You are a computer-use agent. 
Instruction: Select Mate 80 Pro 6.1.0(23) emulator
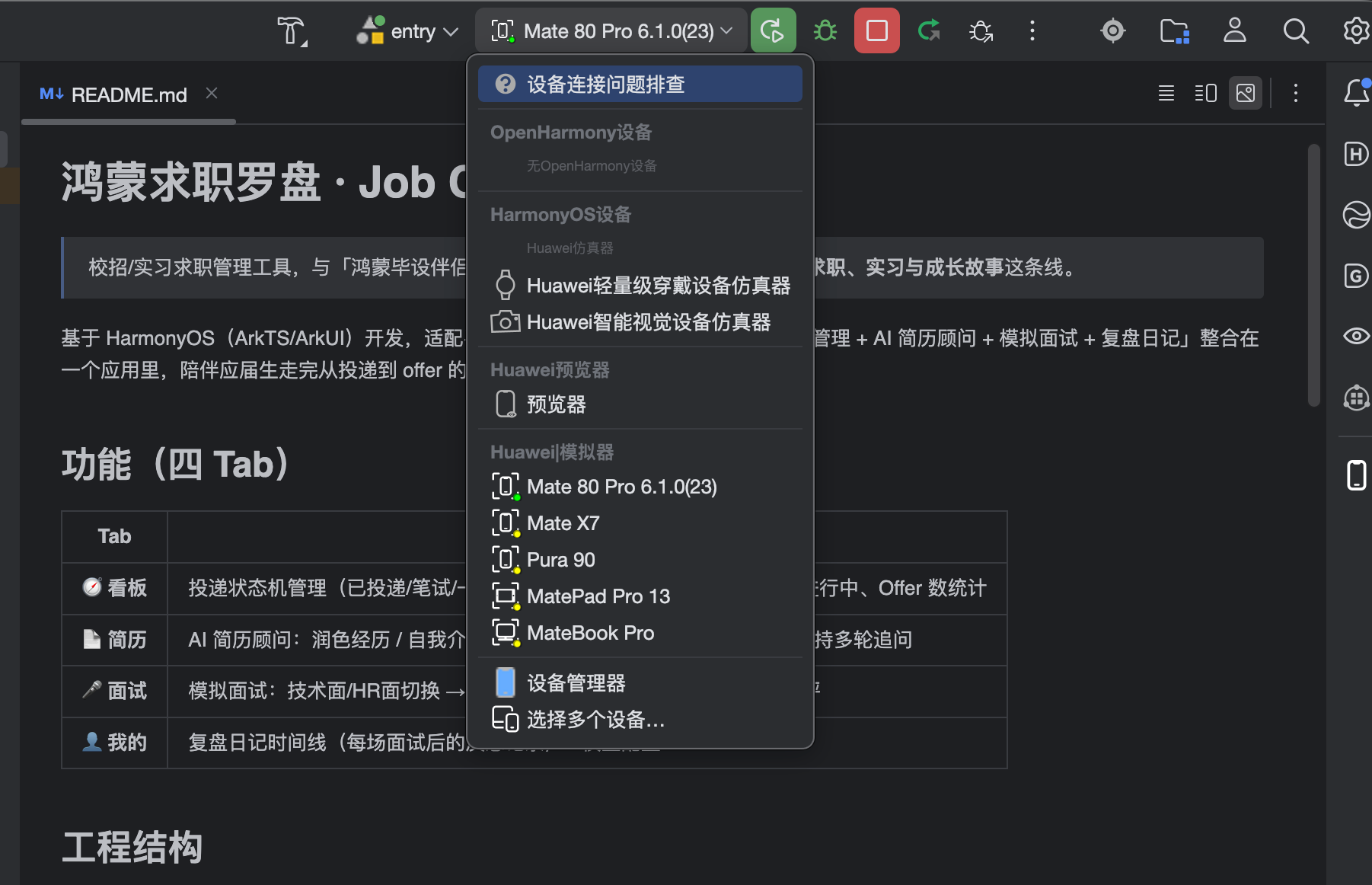(640, 487)
